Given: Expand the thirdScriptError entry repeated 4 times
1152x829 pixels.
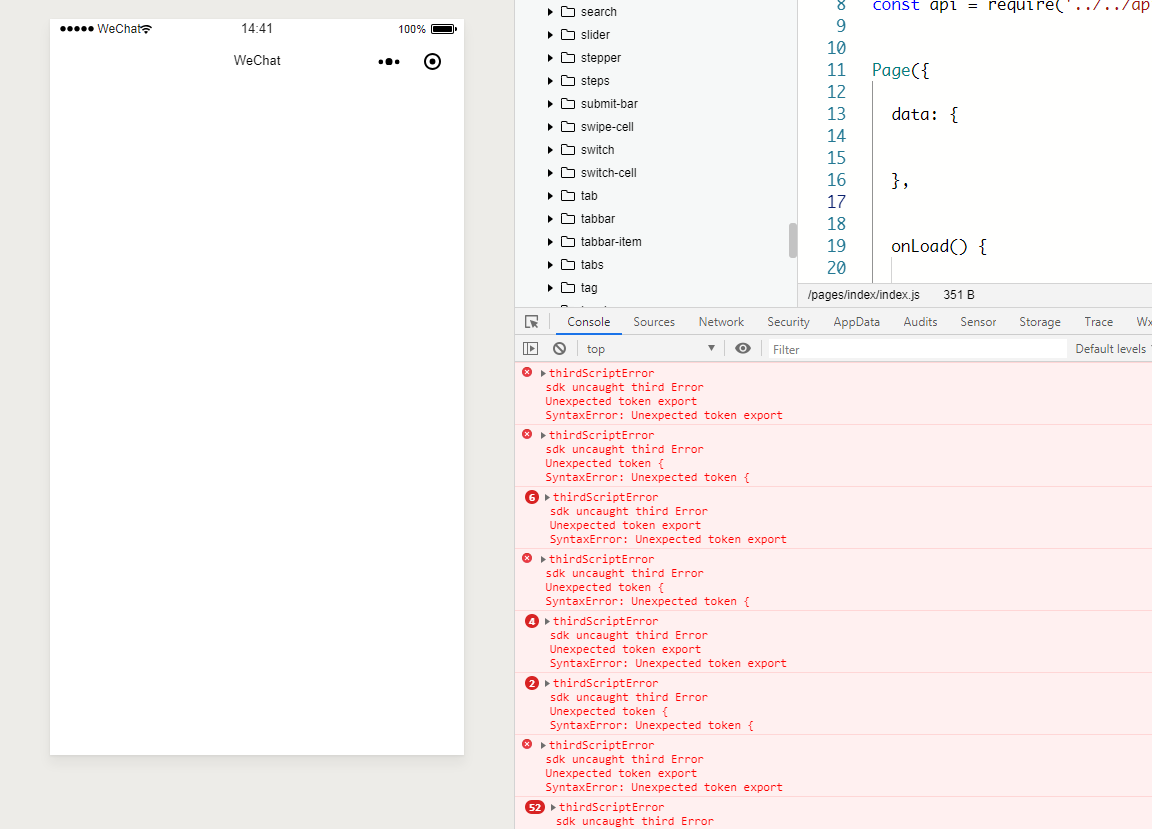Looking at the screenshot, I should 547,622.
